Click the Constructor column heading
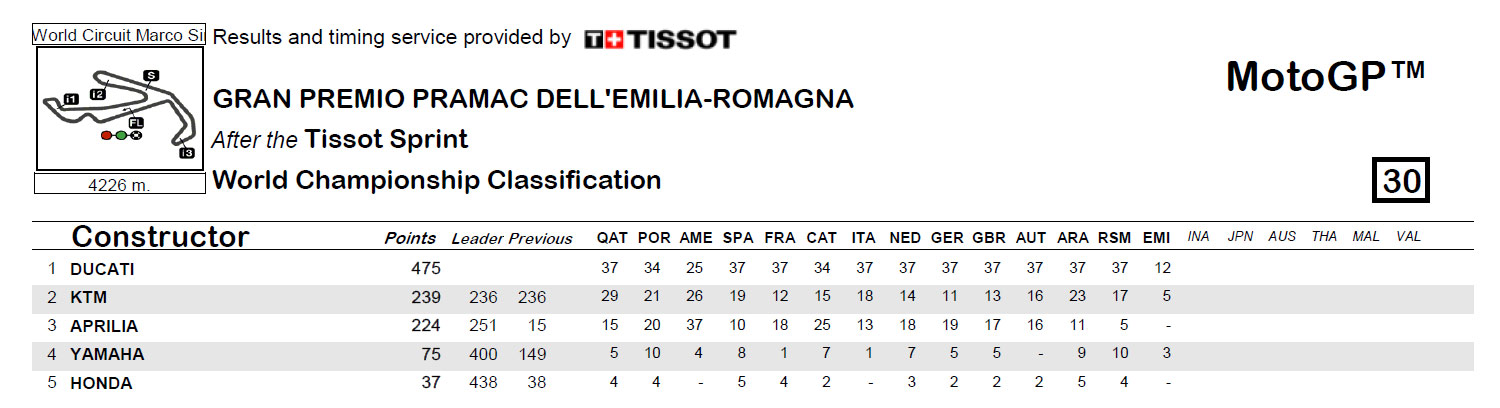Screen dimensions: 1500x408 click(x=160, y=237)
